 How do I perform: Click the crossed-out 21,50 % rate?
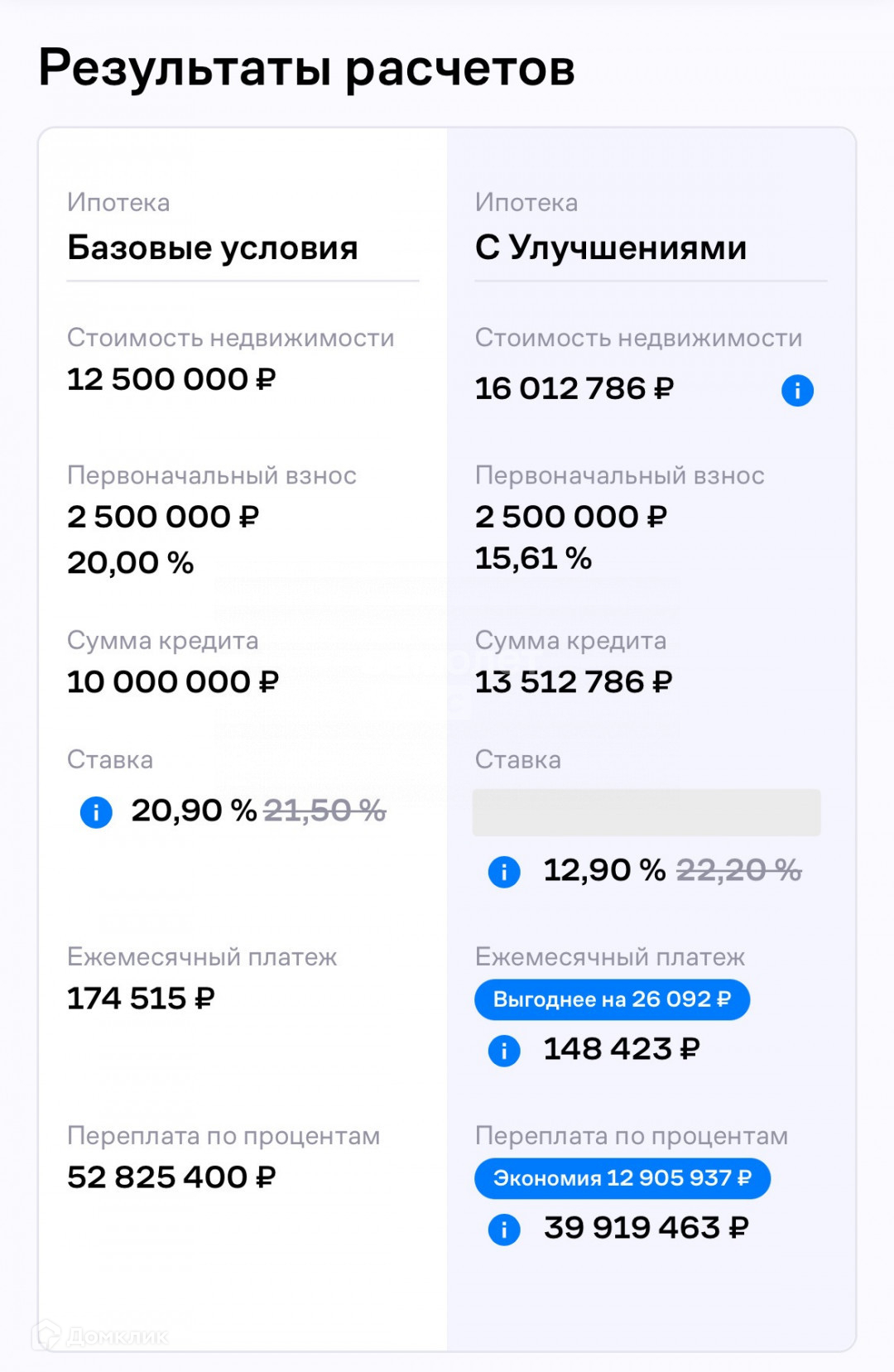pos(324,811)
